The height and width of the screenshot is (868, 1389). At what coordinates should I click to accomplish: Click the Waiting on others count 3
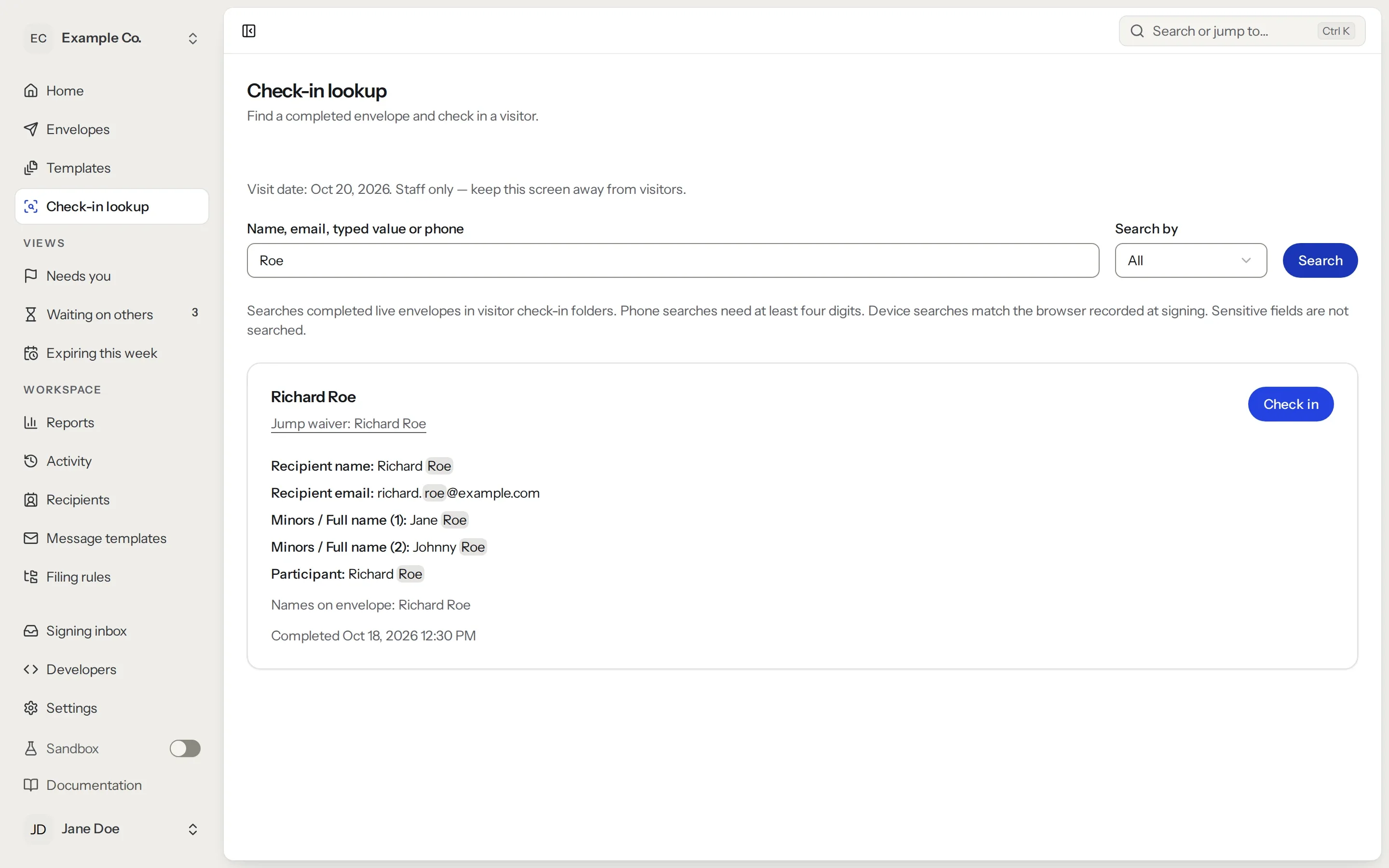click(x=195, y=312)
